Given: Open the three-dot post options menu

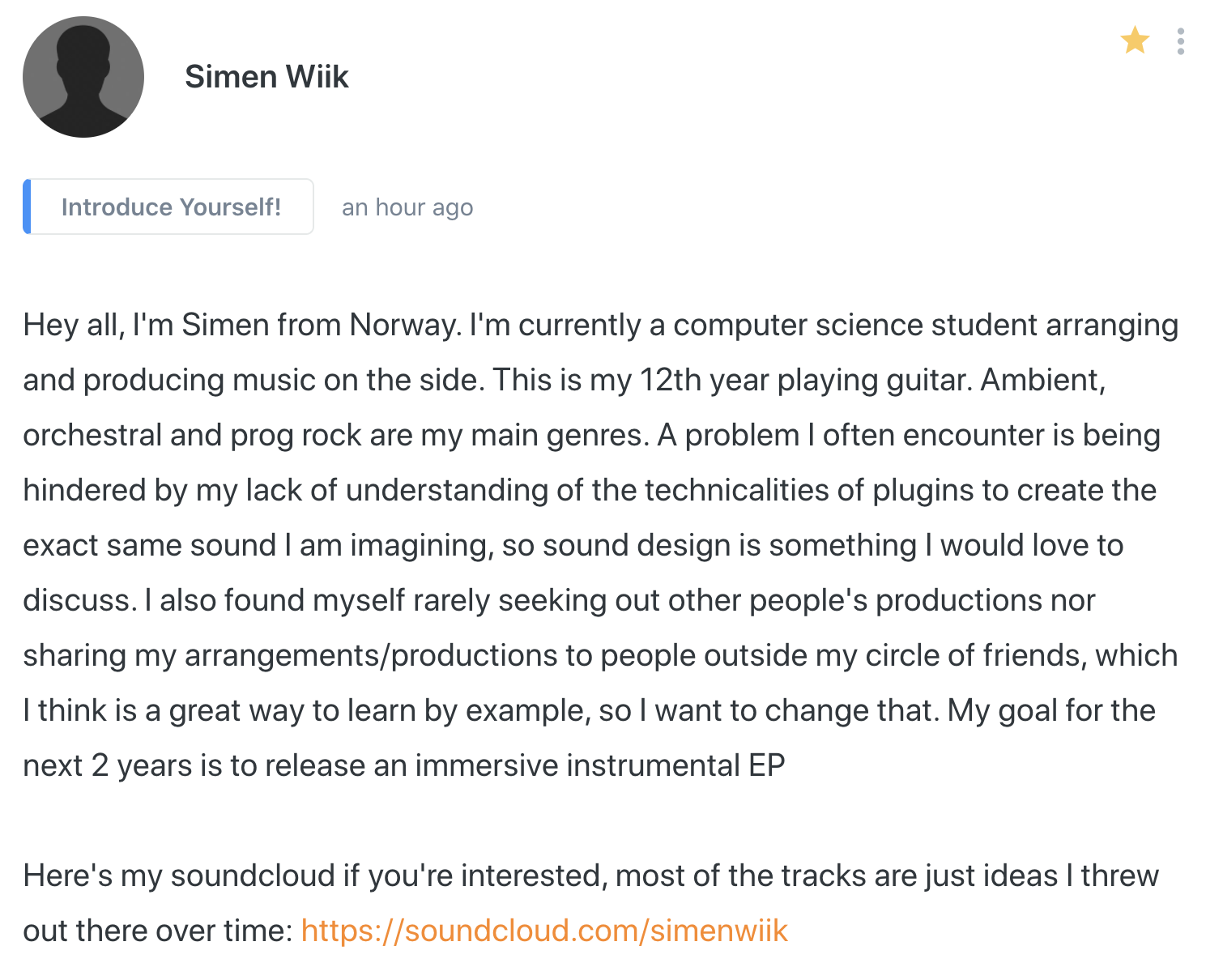Looking at the screenshot, I should click(1181, 41).
